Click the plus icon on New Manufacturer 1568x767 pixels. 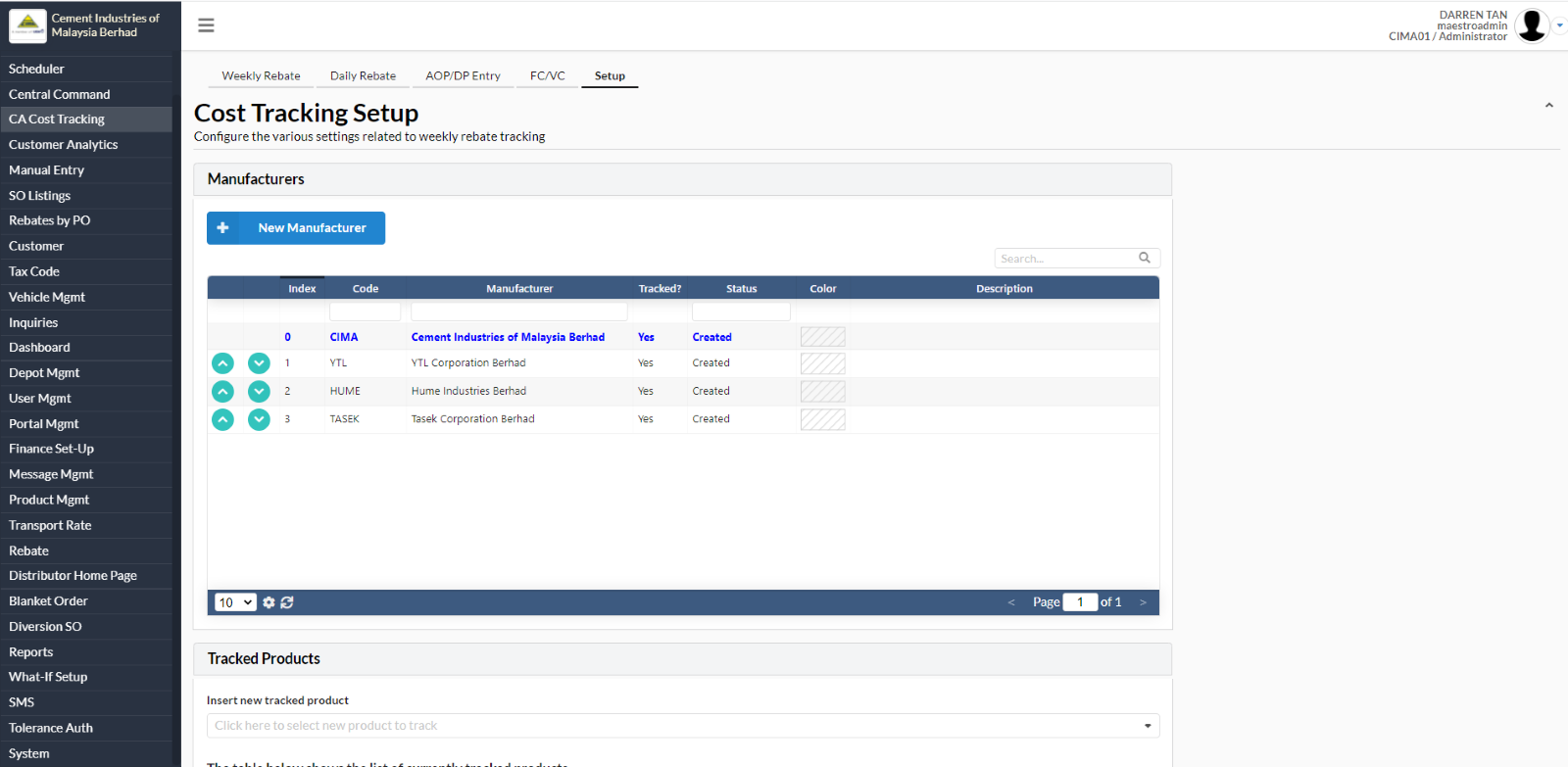click(222, 227)
